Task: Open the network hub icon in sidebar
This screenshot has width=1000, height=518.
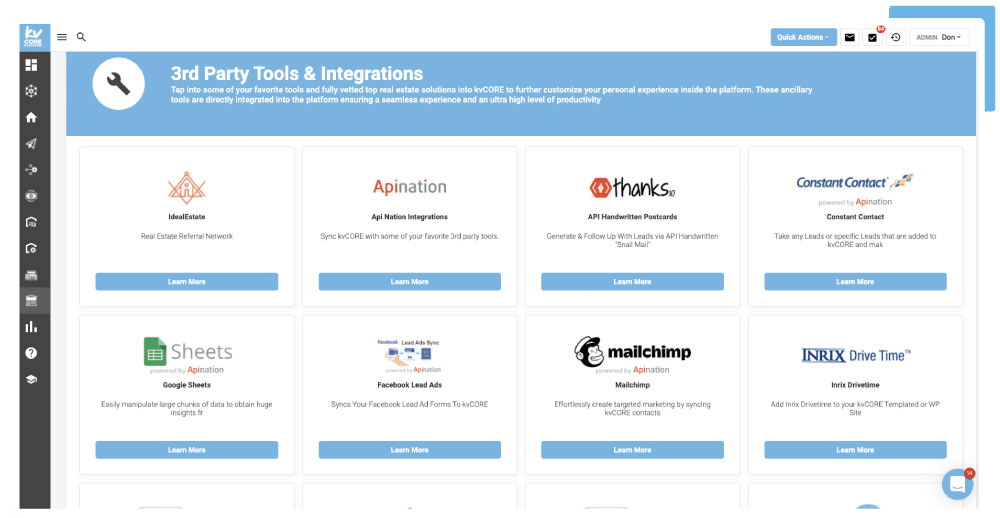Action: tap(31, 91)
